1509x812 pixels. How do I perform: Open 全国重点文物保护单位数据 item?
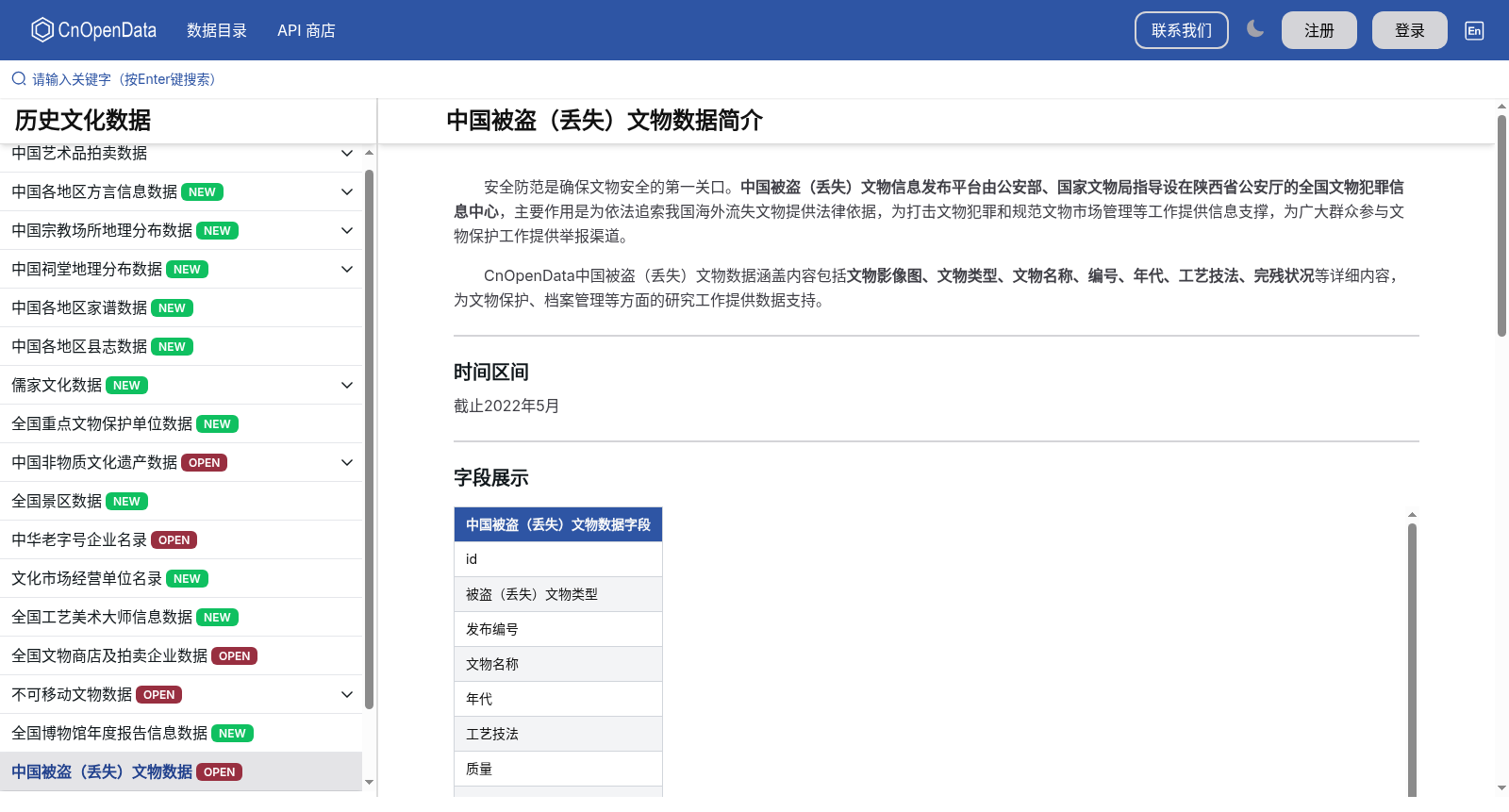click(x=181, y=423)
